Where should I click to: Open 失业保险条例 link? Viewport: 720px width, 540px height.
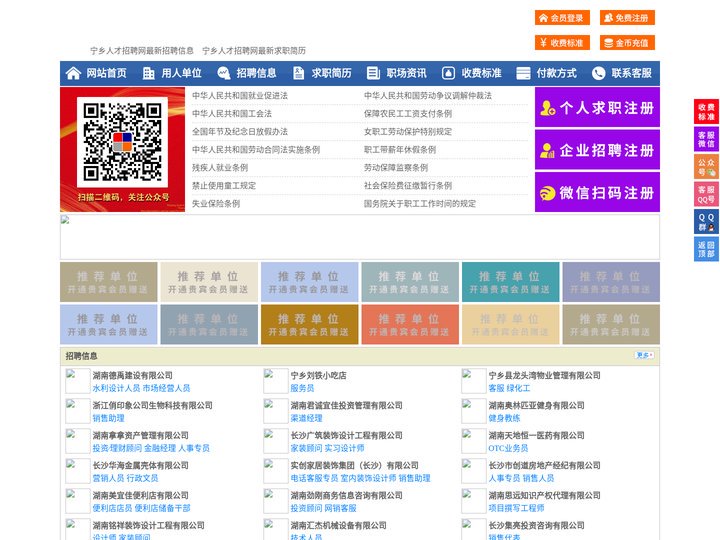pyautogui.click(x=216, y=203)
